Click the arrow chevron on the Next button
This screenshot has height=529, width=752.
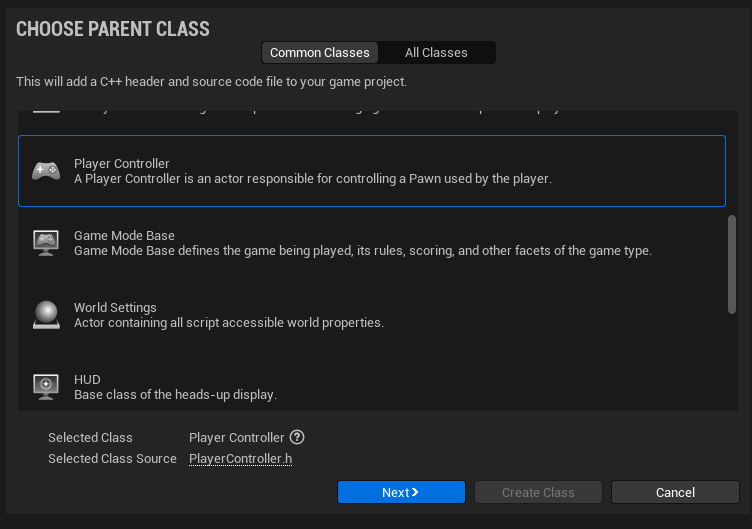pyautogui.click(x=415, y=492)
